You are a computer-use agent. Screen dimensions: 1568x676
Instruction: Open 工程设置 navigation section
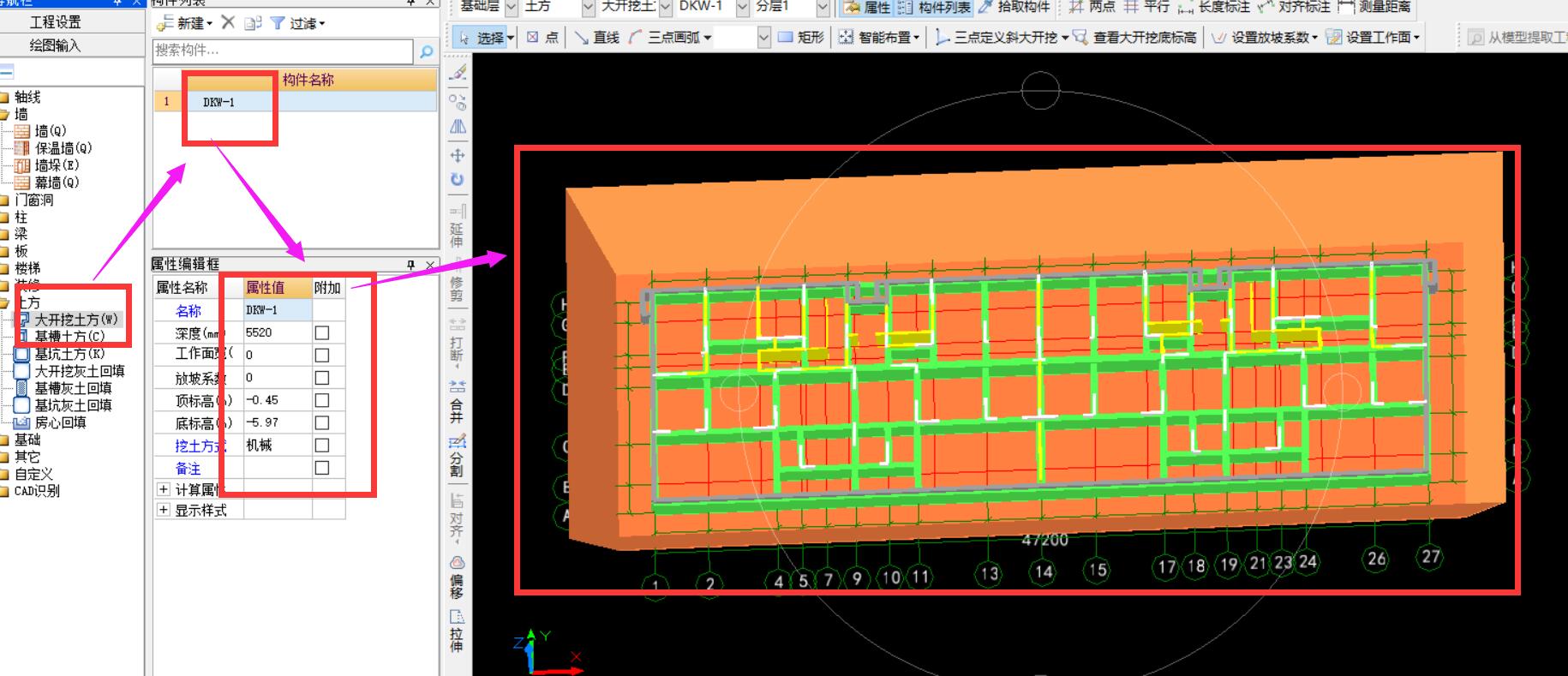56,22
